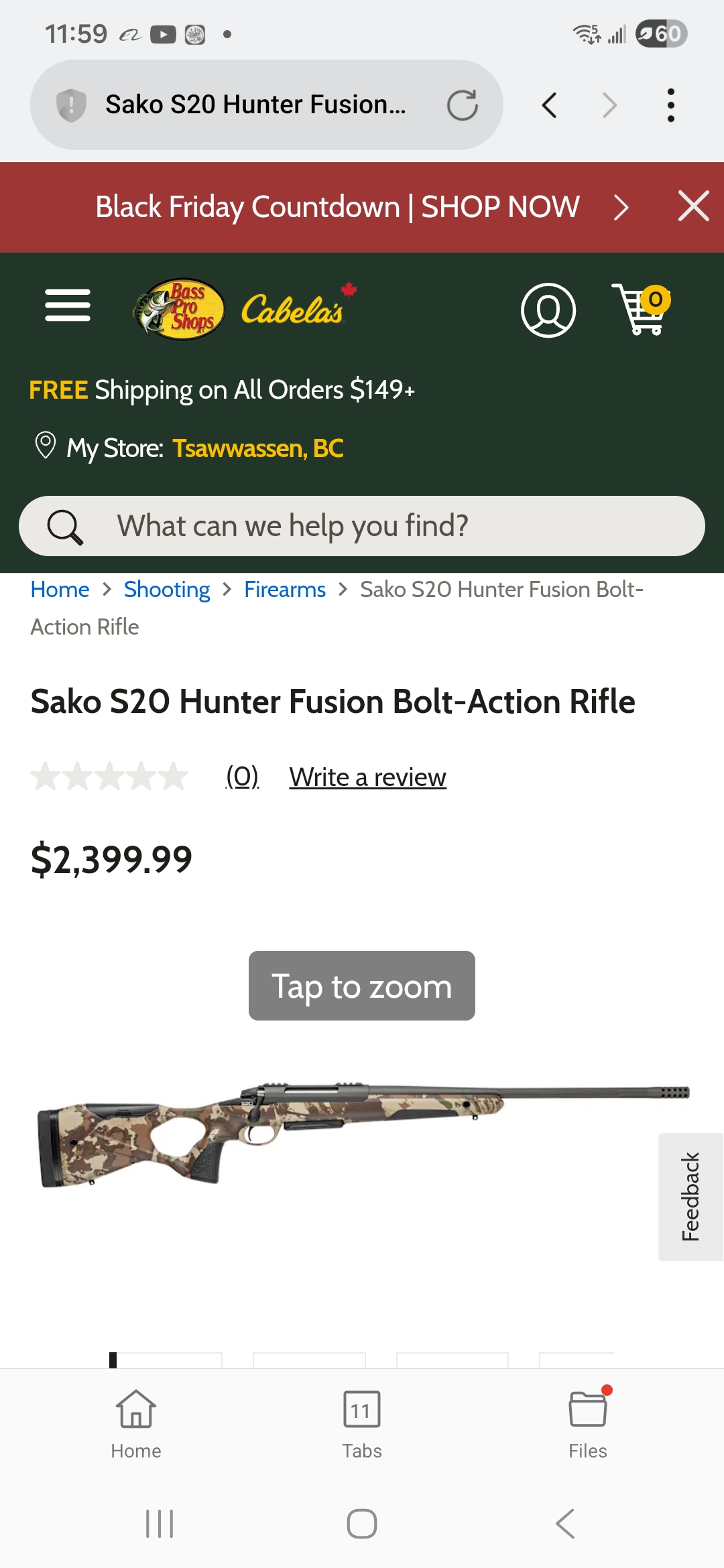Viewport: 724px width, 1568px height.
Task: Reload the page in the browser
Action: pos(462,105)
